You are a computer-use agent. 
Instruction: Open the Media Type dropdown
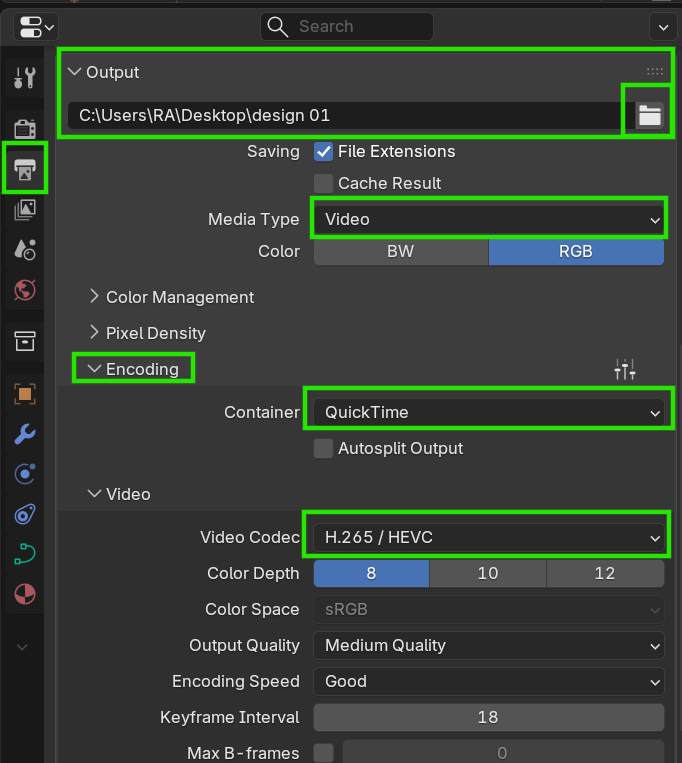coord(489,219)
